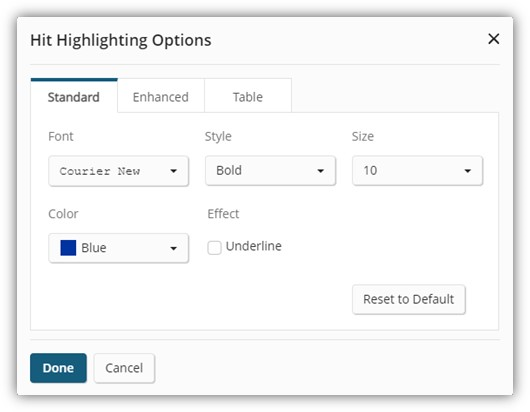Click the Underline checkbox label text

[x=254, y=246]
